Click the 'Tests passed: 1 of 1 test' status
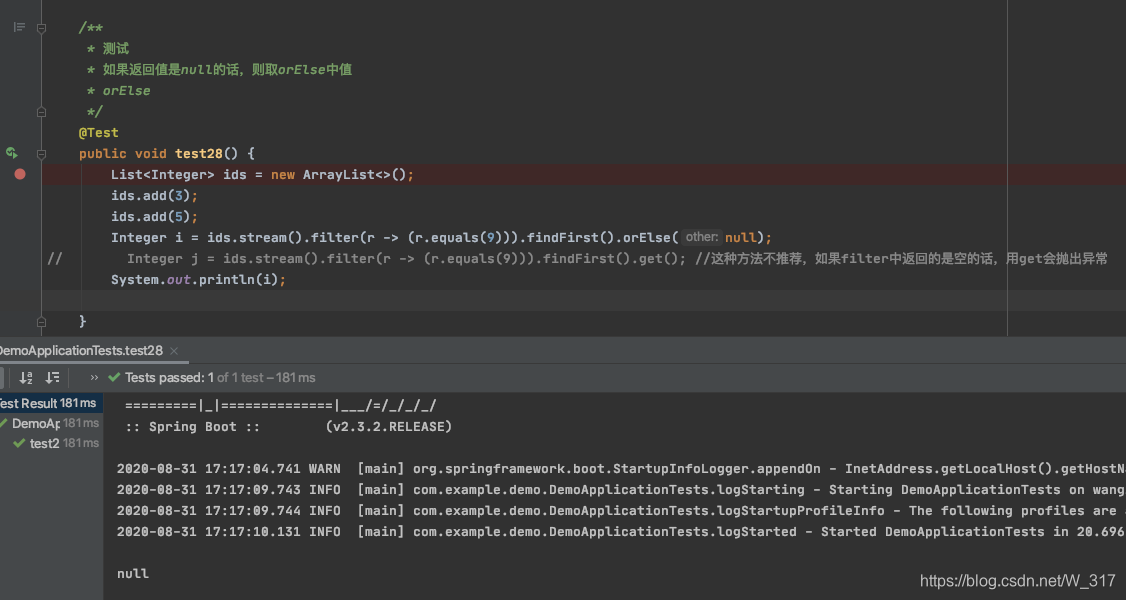 220,378
